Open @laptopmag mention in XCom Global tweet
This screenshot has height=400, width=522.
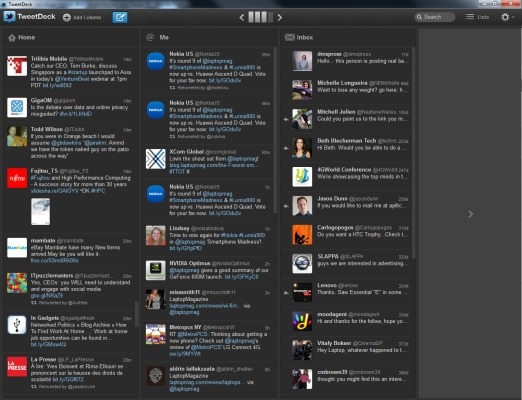point(243,159)
